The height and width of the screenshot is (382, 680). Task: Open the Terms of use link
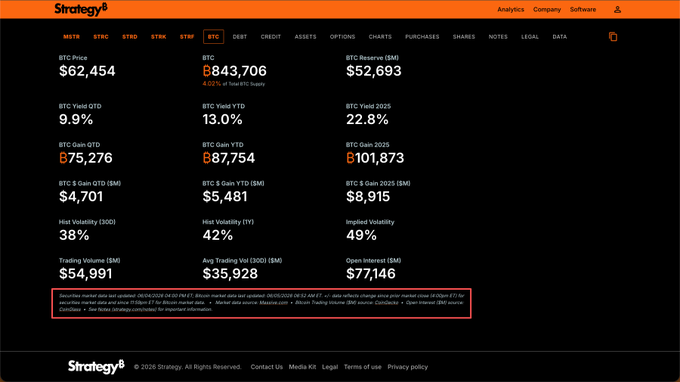tap(363, 367)
